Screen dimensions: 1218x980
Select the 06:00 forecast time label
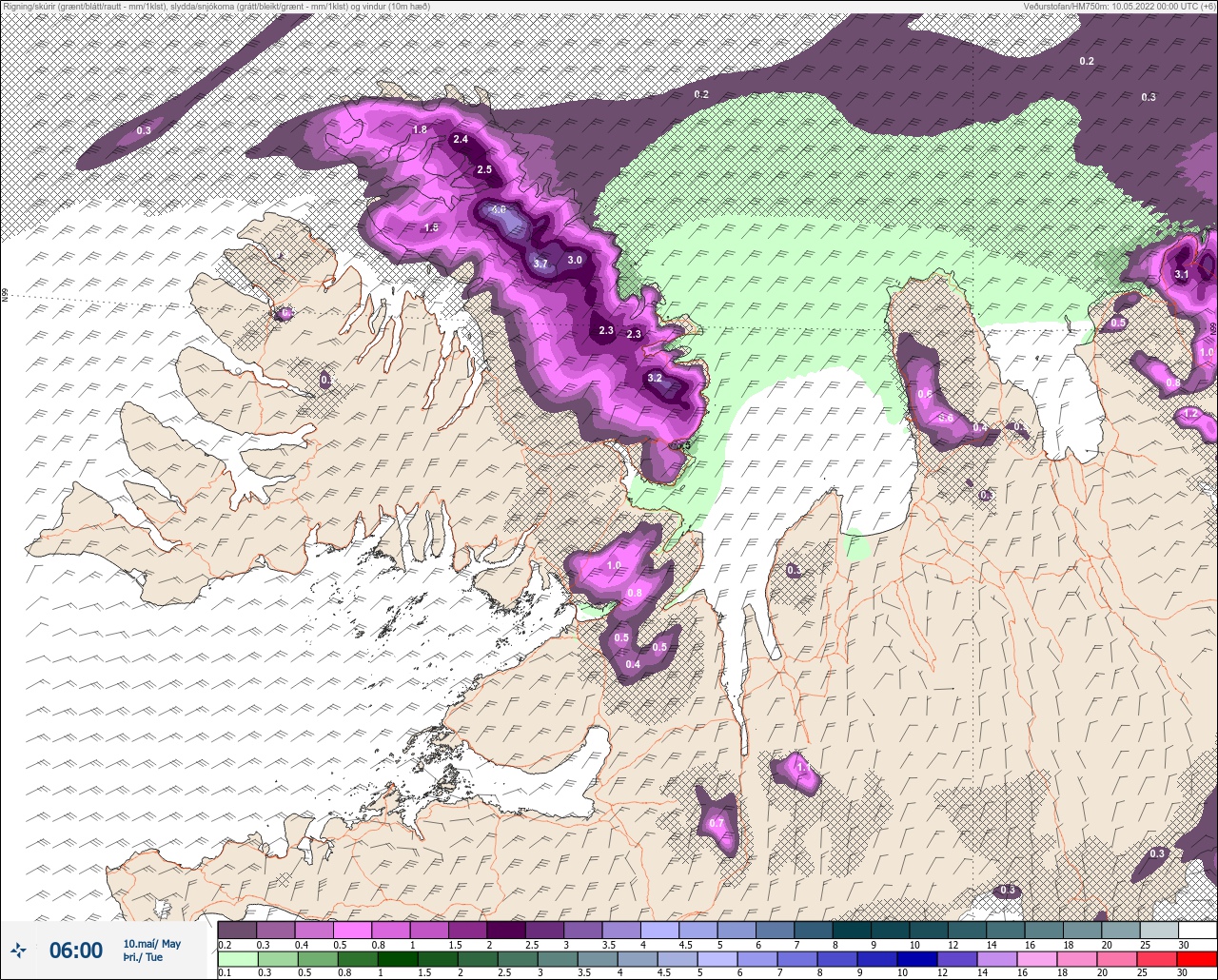click(x=76, y=950)
